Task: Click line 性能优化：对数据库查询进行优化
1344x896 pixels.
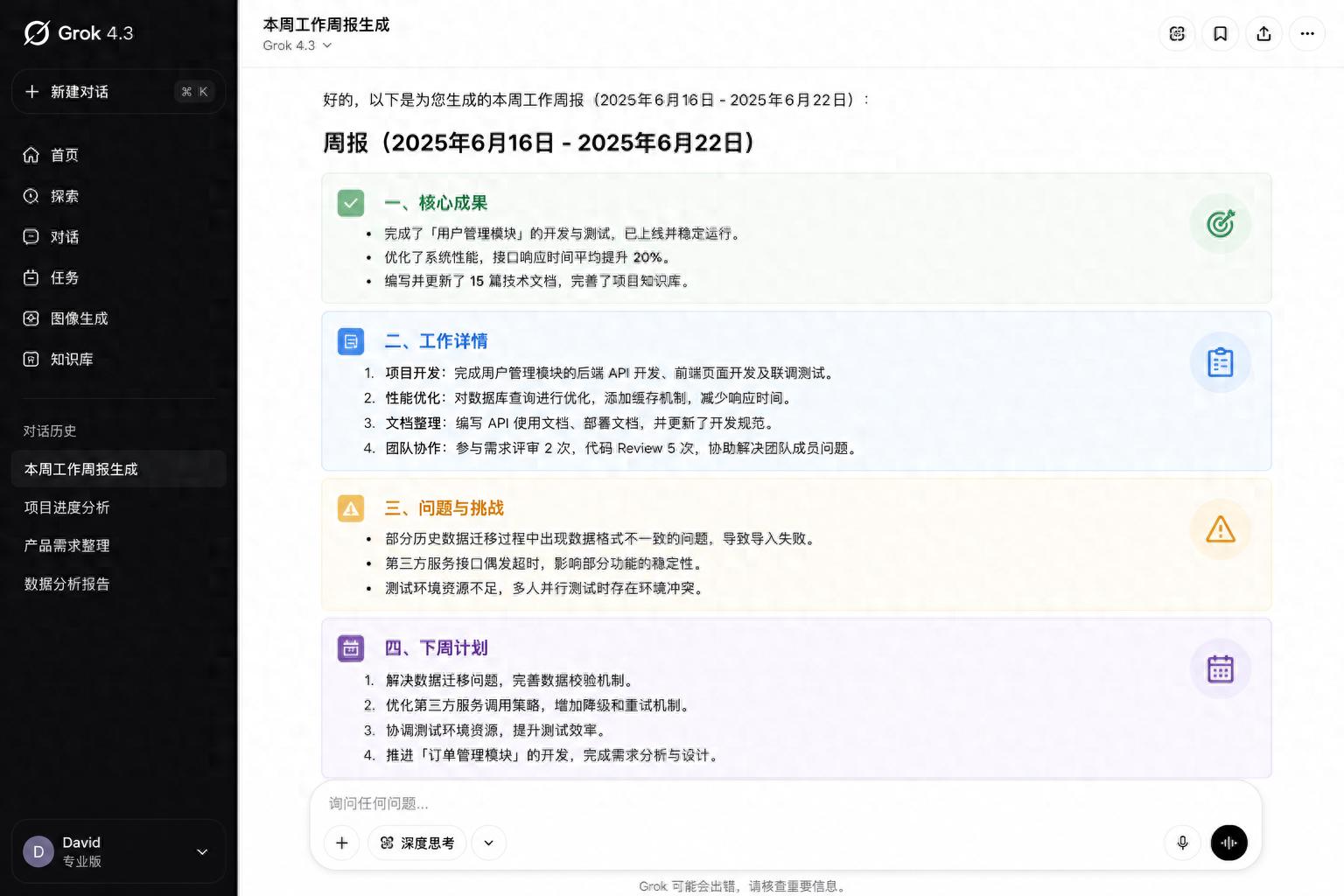Action: 591,398
